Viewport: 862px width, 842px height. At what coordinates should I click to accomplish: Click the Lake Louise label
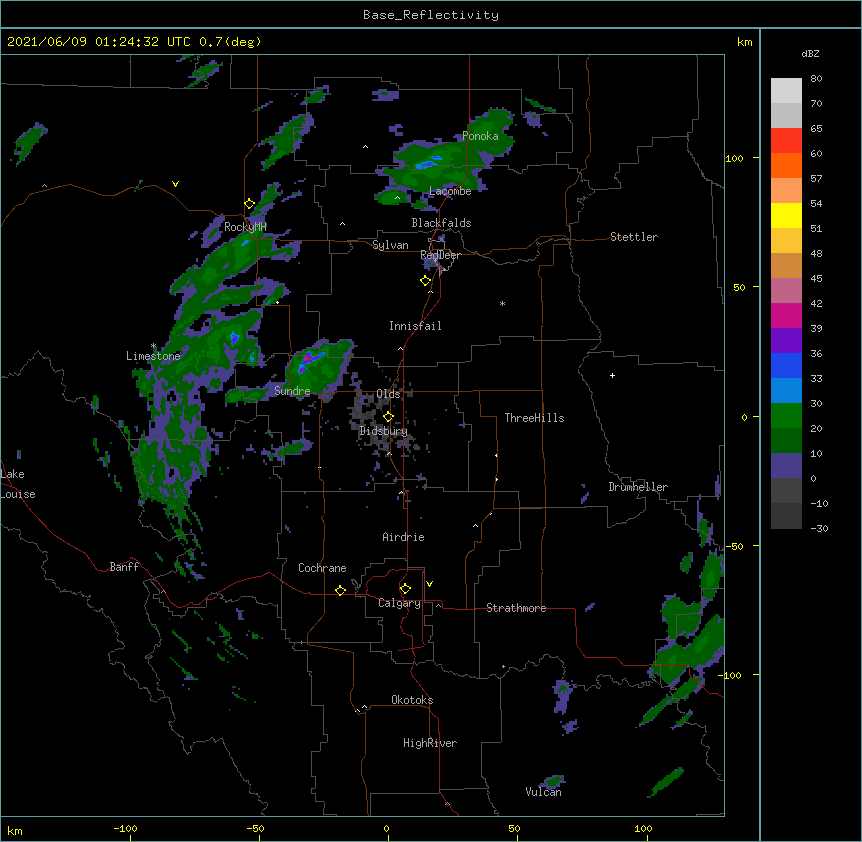tap(18, 484)
